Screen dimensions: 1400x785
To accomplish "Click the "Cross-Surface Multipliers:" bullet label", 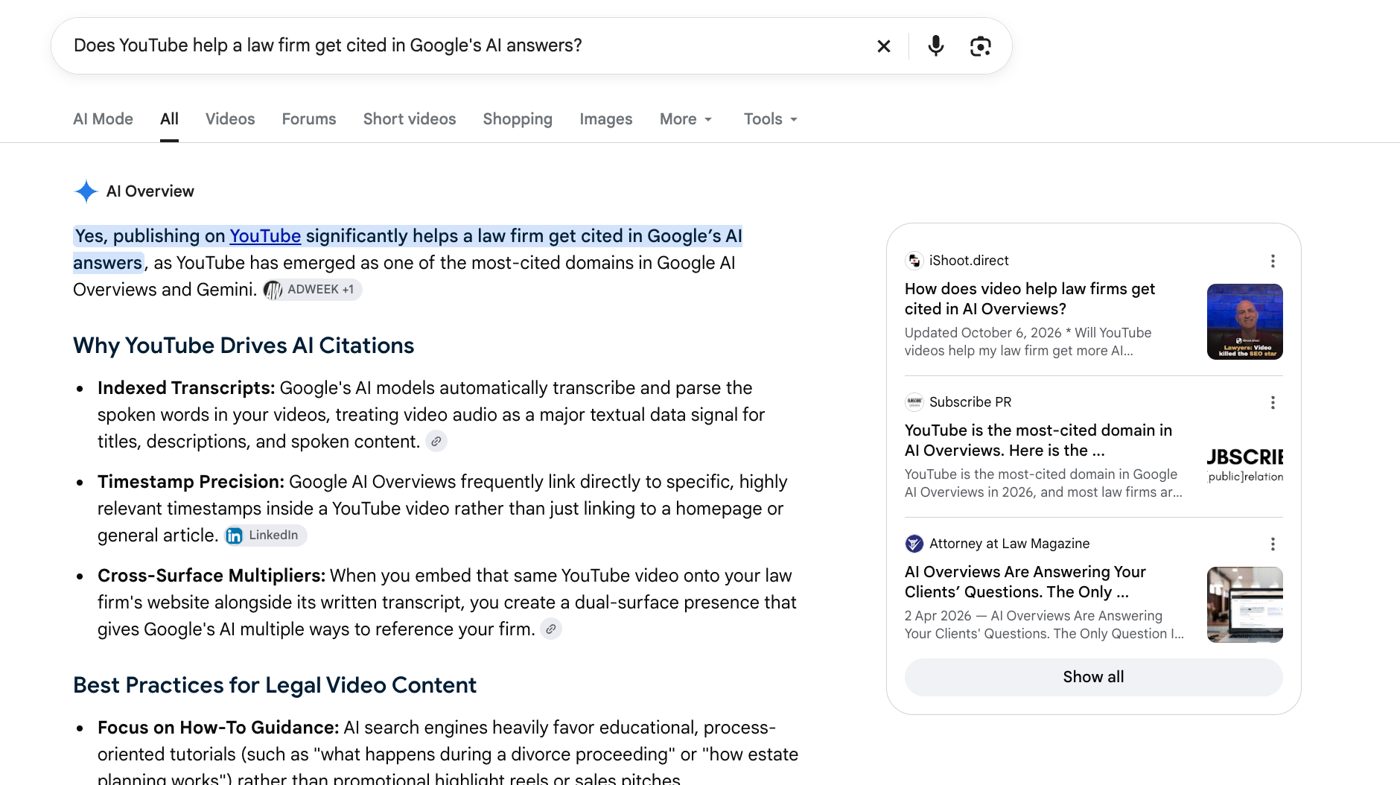I will [x=211, y=576].
